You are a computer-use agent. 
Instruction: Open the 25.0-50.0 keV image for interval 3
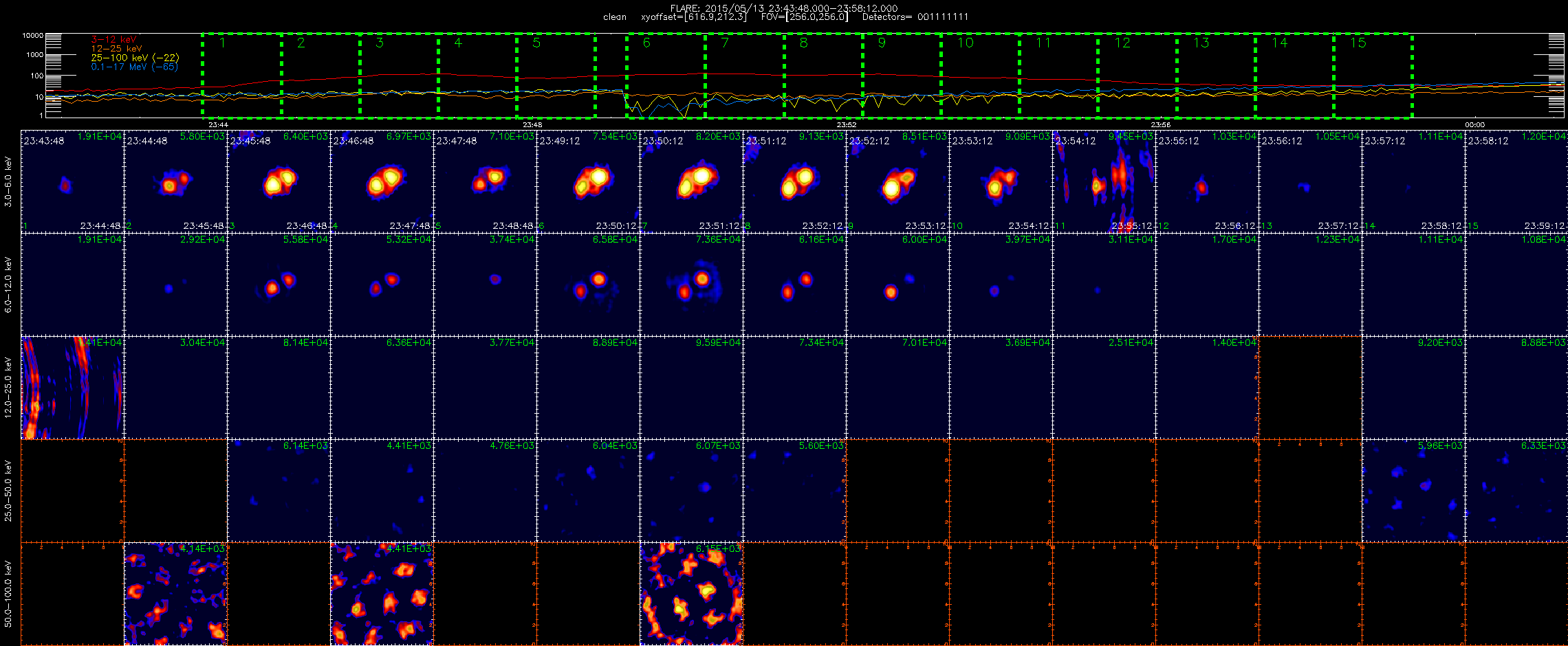tap(279, 491)
